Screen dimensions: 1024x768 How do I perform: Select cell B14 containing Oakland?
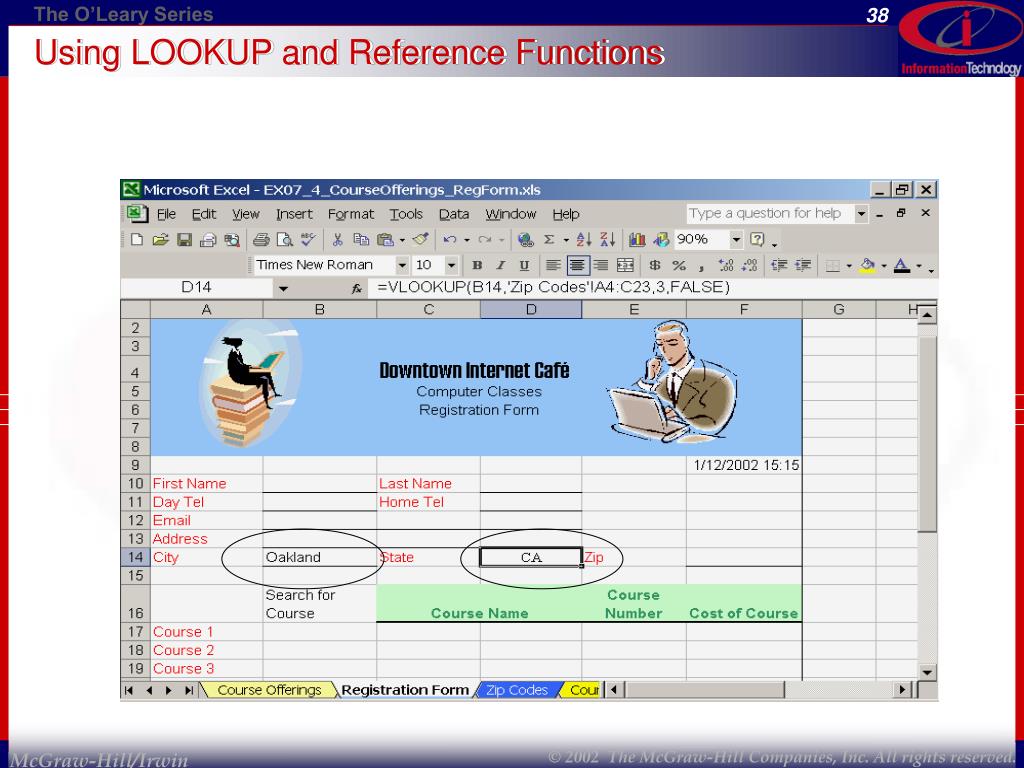tap(319, 557)
